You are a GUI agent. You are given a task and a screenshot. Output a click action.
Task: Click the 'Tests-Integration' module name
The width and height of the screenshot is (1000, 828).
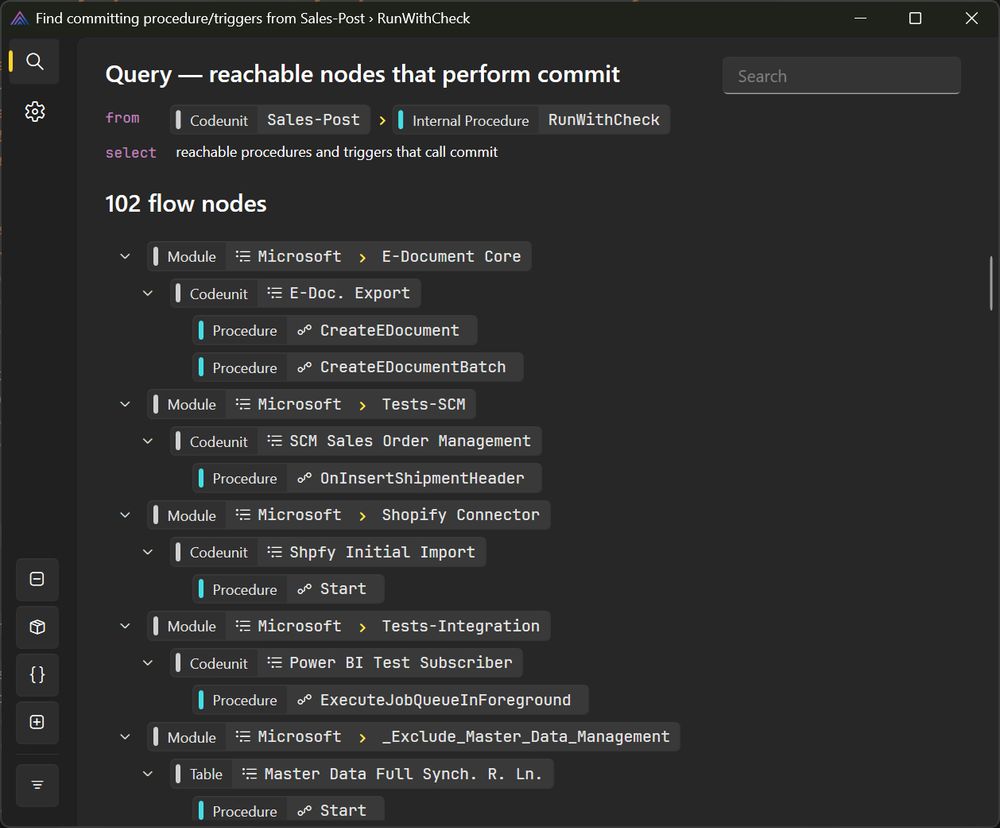point(460,626)
